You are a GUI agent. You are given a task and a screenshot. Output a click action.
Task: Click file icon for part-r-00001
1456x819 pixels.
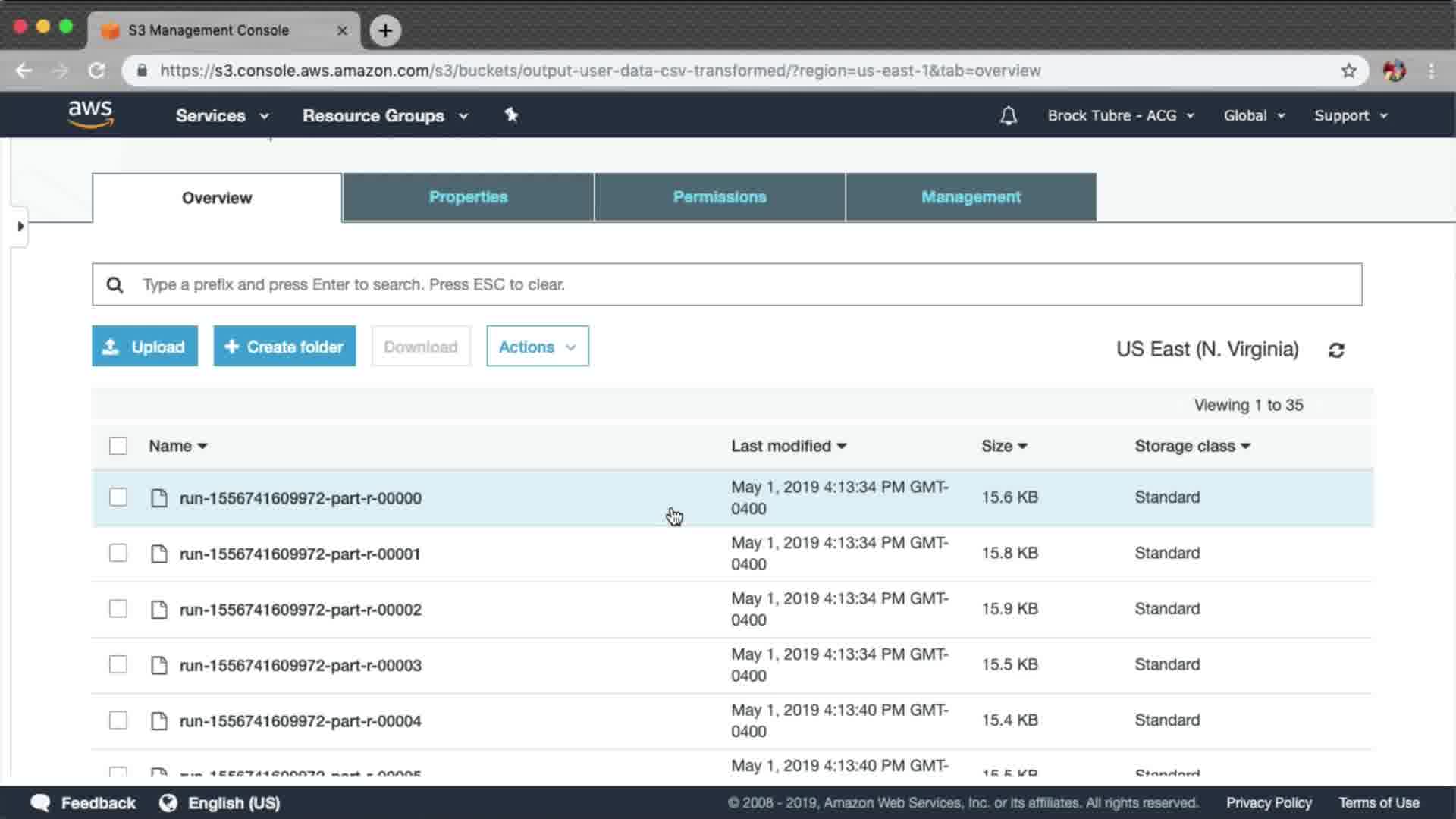158,554
